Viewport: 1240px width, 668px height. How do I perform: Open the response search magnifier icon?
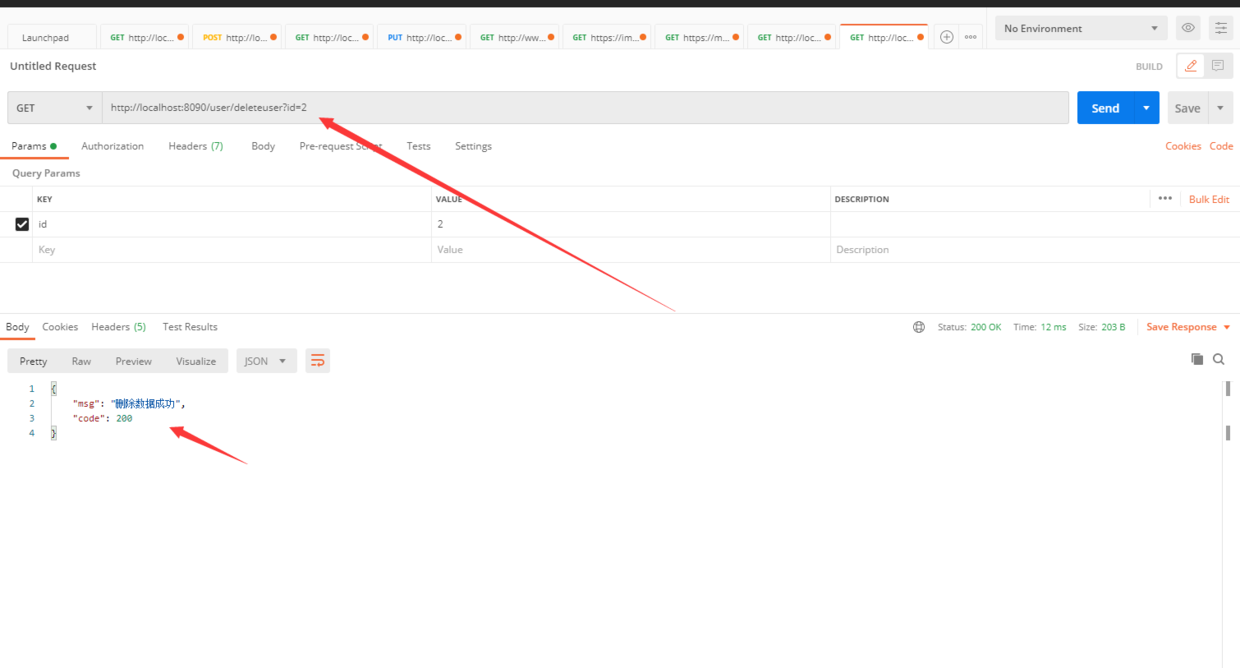pos(1219,359)
